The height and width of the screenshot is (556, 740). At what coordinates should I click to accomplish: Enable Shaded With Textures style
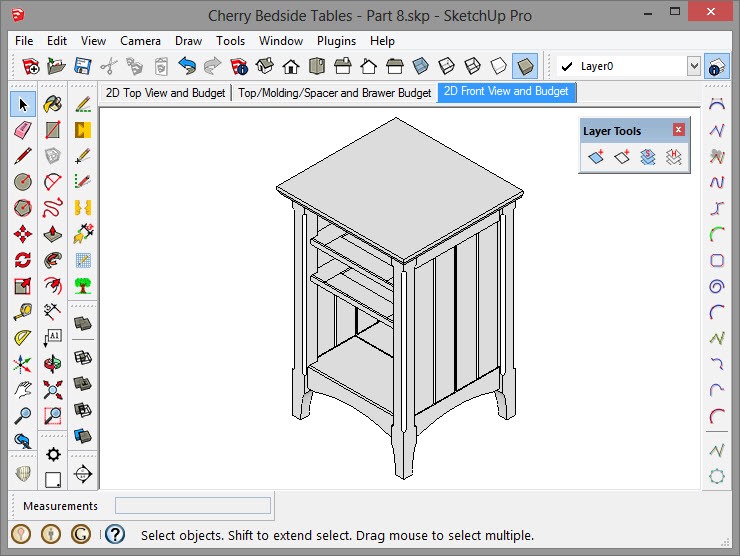524,67
